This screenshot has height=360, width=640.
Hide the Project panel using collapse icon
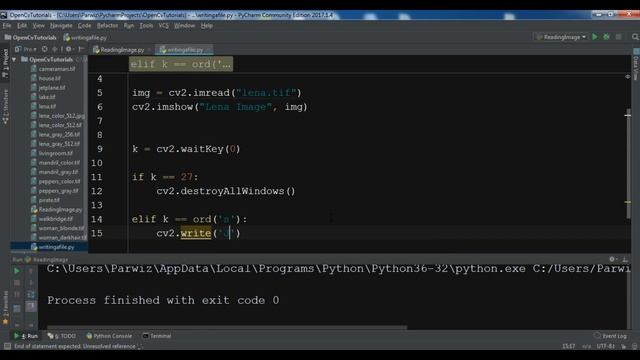[x=81, y=49]
